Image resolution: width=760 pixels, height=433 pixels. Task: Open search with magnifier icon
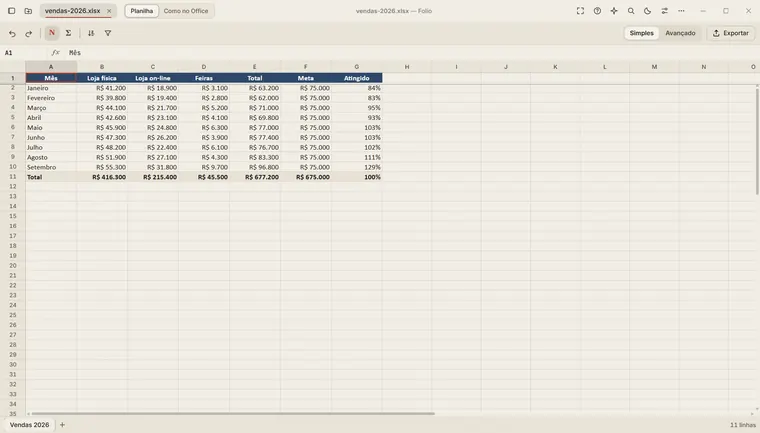tap(631, 11)
